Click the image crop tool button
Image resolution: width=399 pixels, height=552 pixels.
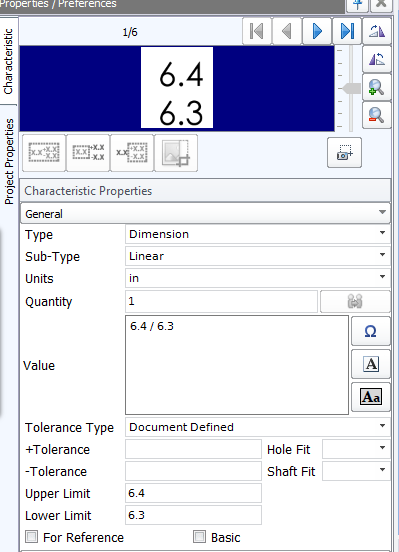(176, 153)
